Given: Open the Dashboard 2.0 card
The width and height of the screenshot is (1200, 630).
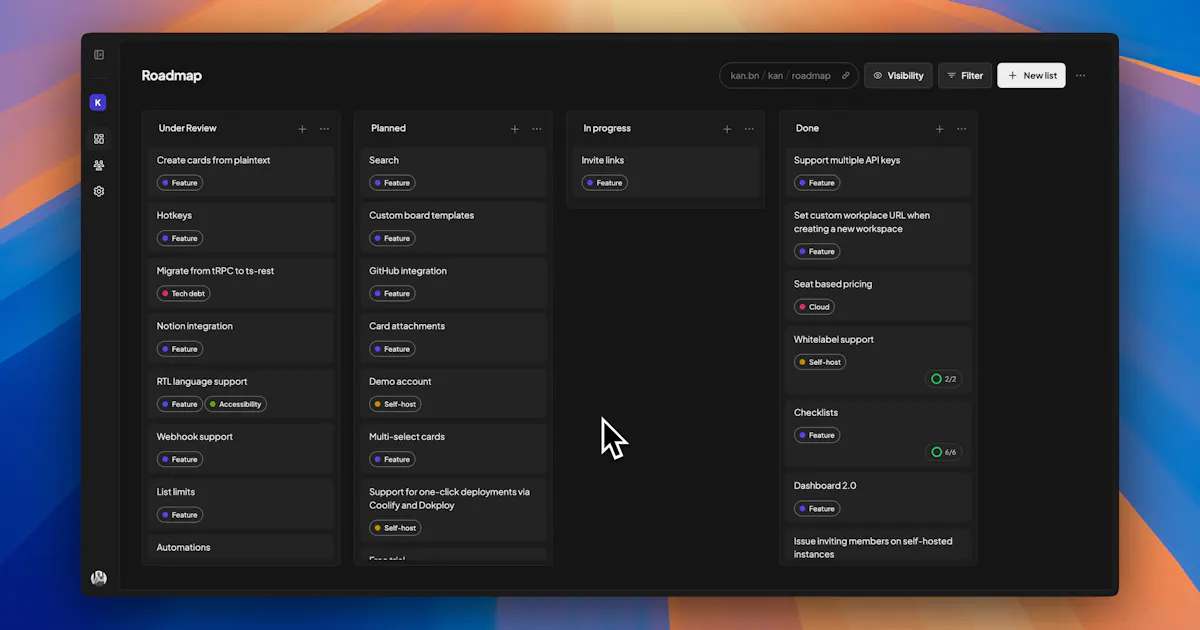Looking at the screenshot, I should 878,497.
